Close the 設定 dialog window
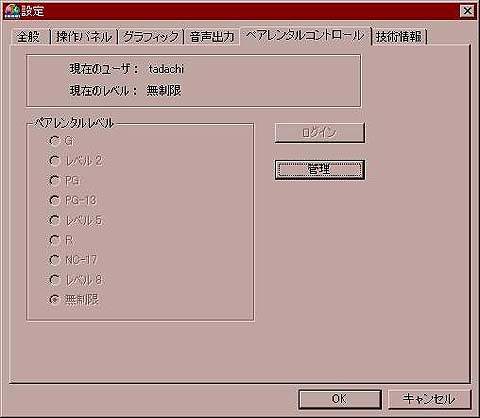This screenshot has height=418, width=480. (x=467, y=11)
